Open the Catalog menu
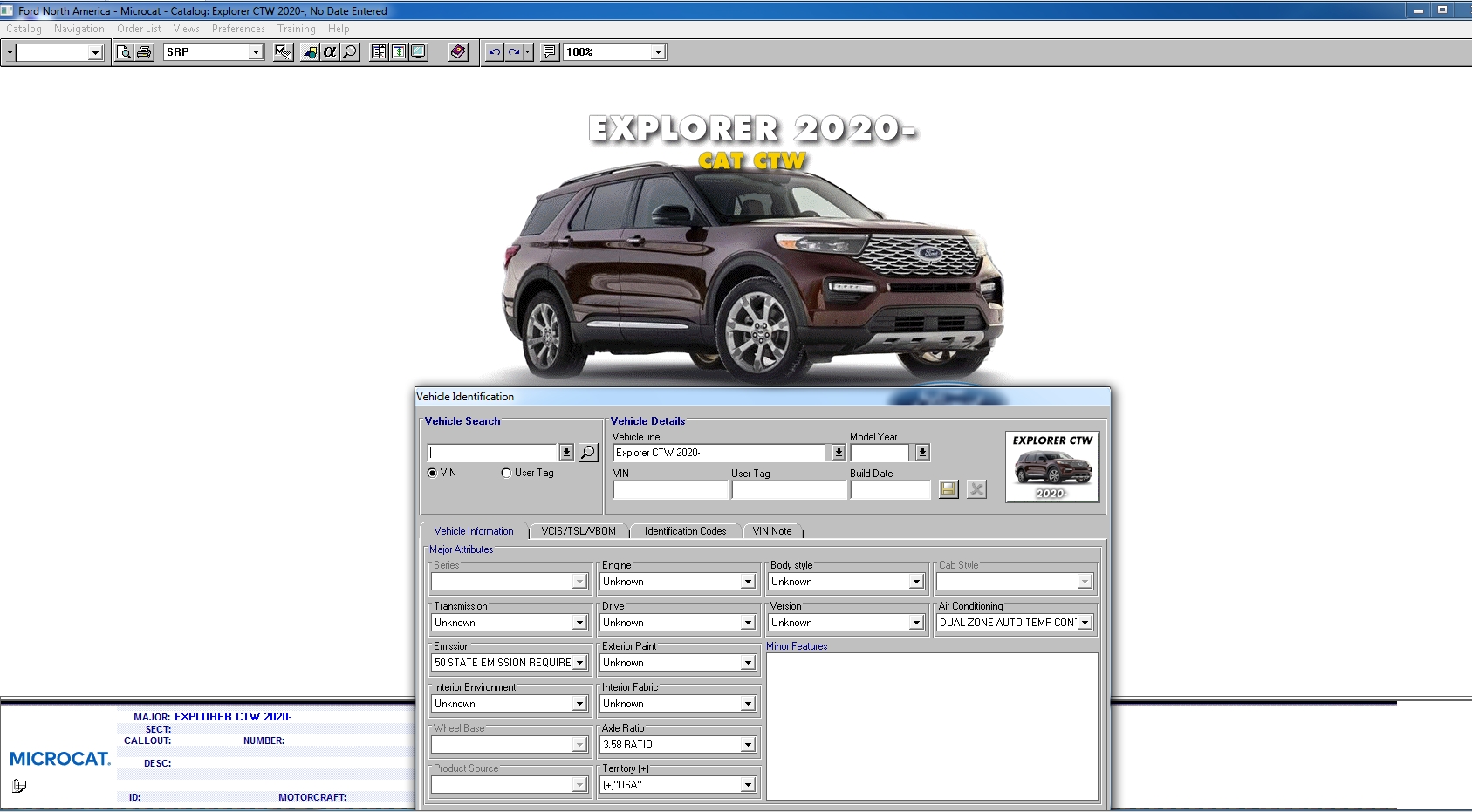This screenshot has width=1472, height=812. click(x=24, y=29)
